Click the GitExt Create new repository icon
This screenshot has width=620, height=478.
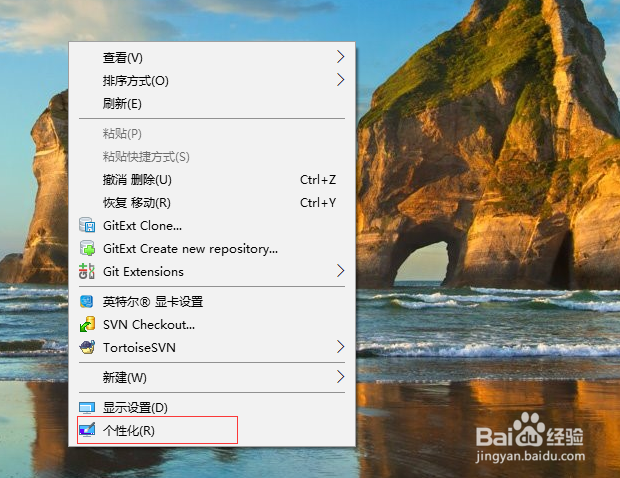(87, 248)
